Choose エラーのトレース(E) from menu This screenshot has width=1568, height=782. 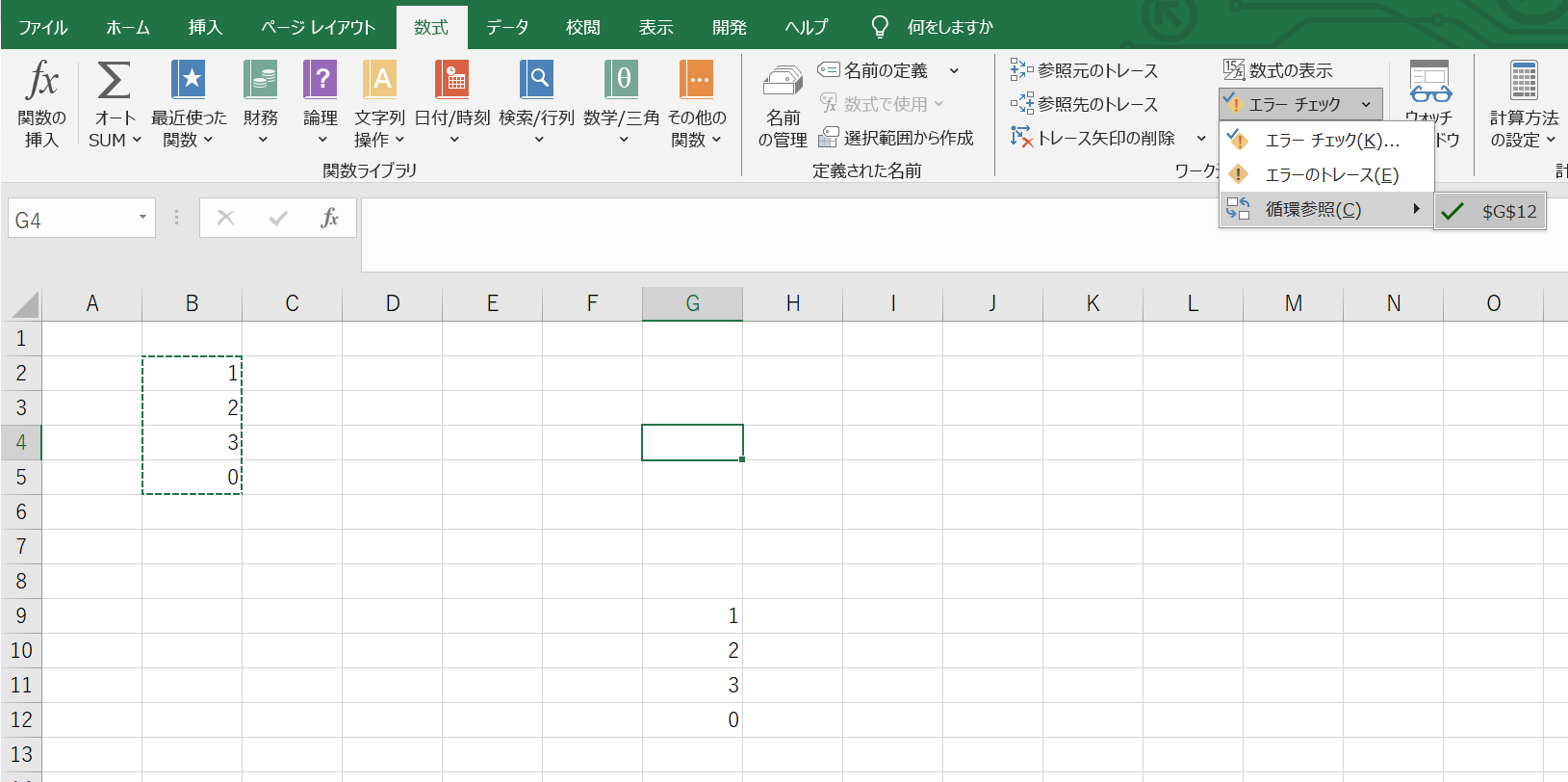1330,175
